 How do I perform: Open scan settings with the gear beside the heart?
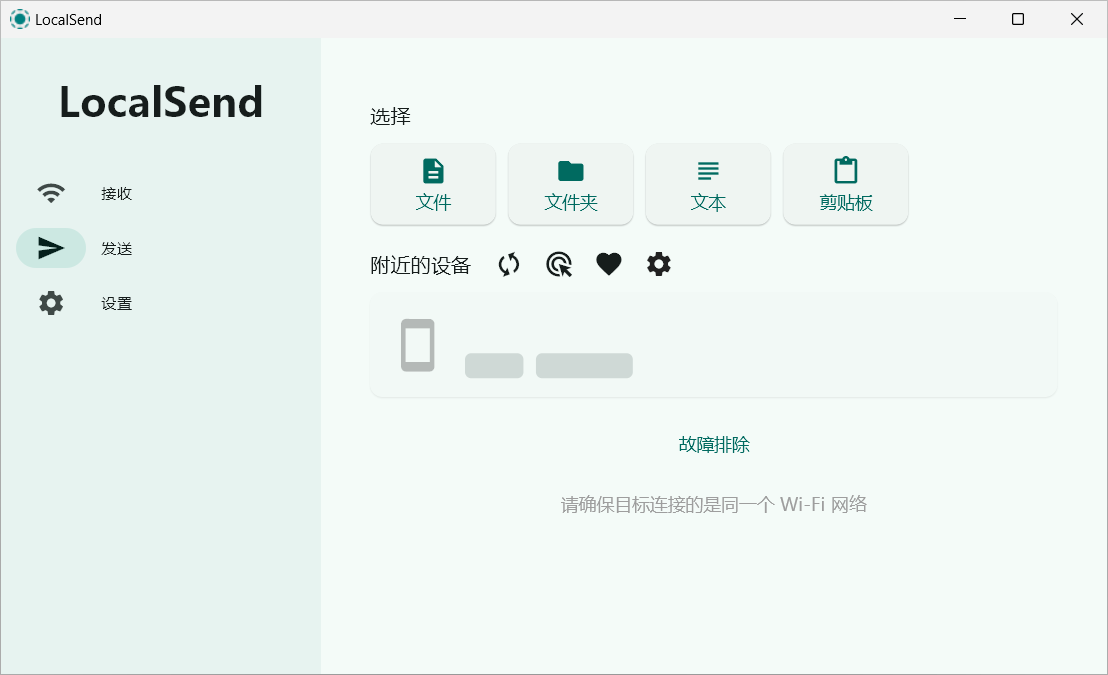658,264
